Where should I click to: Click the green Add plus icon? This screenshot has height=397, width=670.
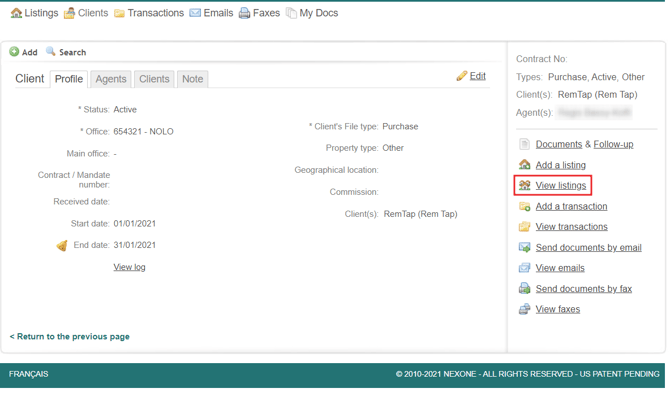pyautogui.click(x=14, y=52)
